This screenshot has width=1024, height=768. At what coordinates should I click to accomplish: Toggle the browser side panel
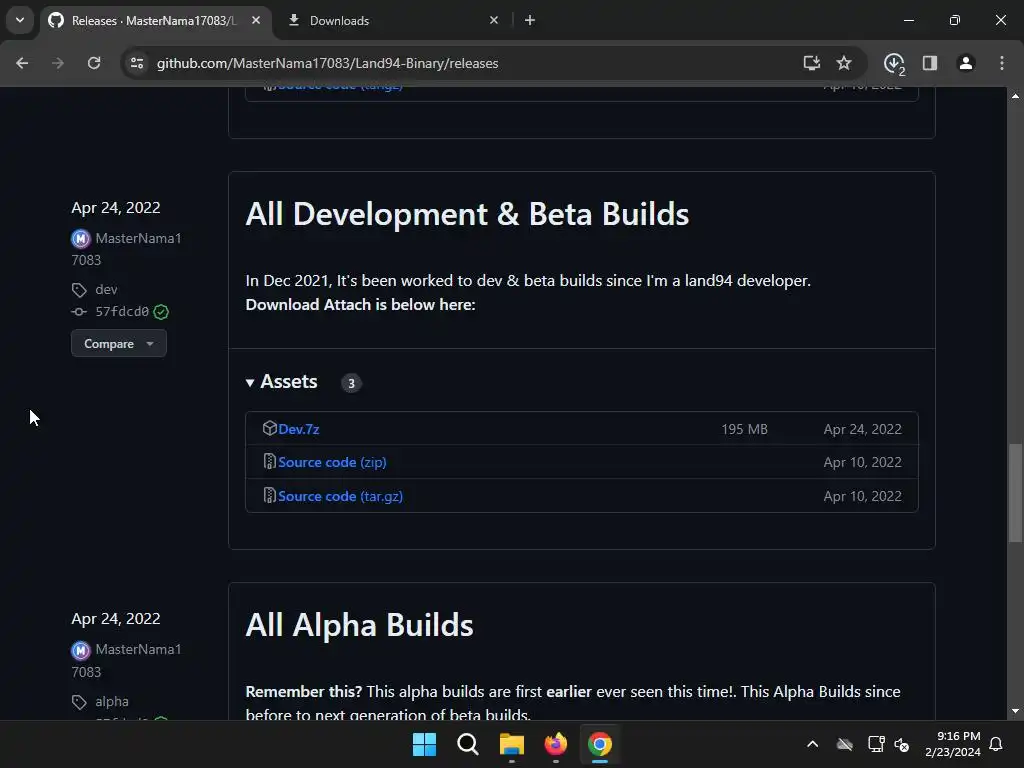click(930, 63)
